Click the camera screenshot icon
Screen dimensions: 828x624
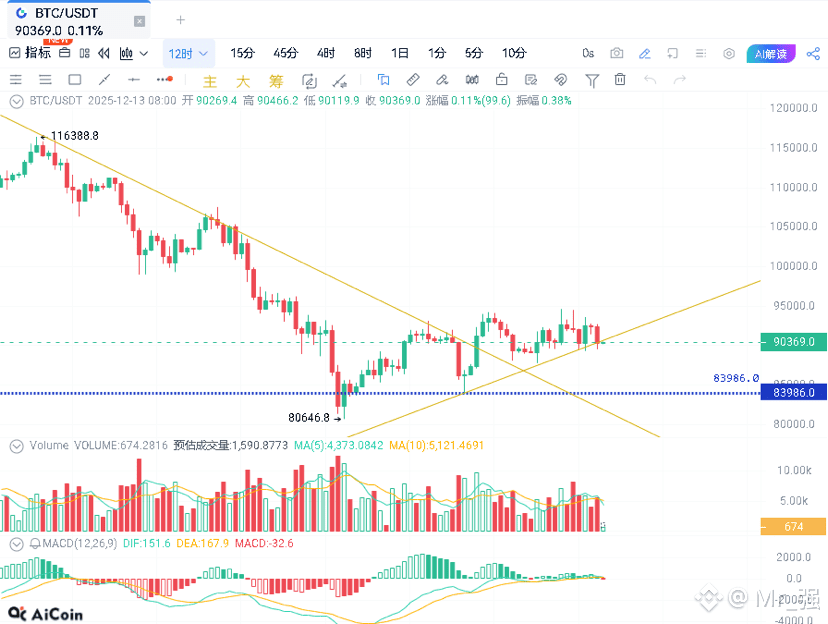click(x=617, y=53)
